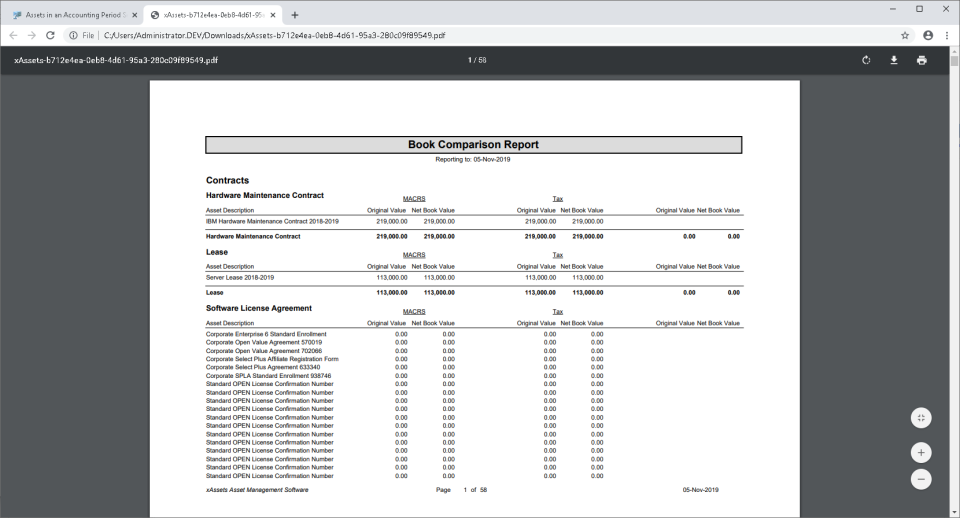Click the address bar file path
This screenshot has width=960, height=518.
click(274, 36)
